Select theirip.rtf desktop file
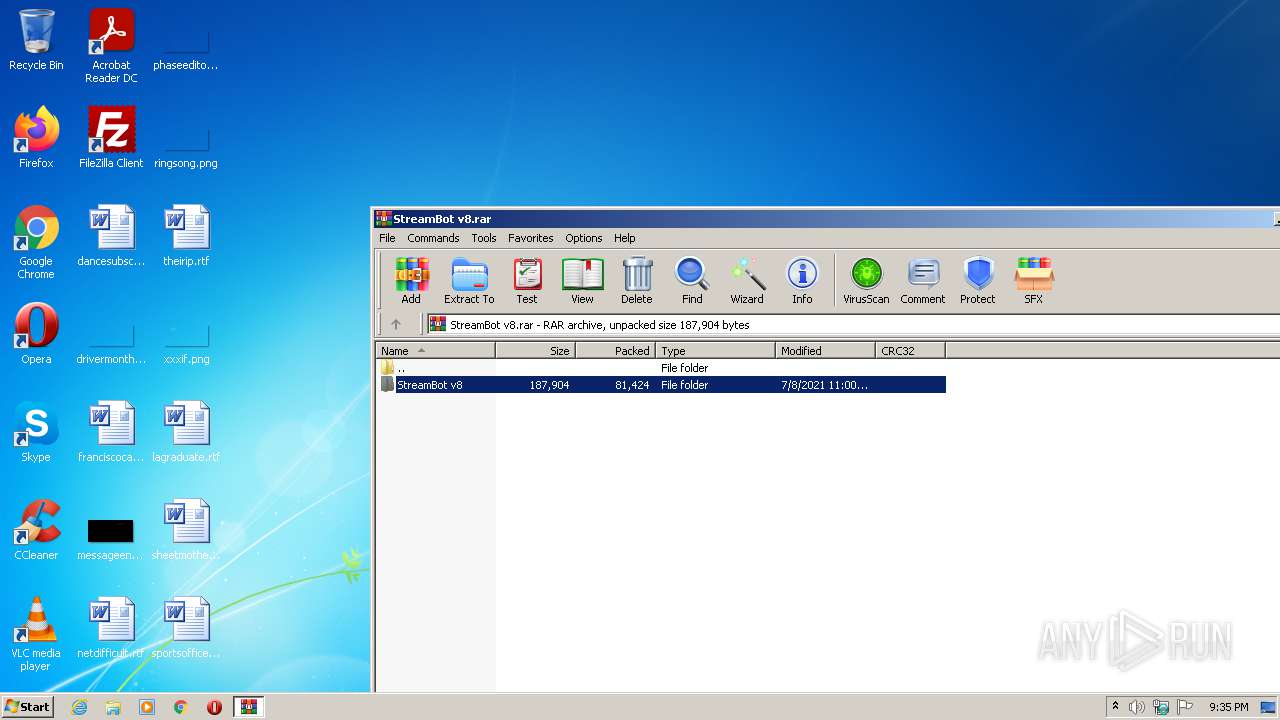Screen dimensions: 1280x720 [x=186, y=236]
